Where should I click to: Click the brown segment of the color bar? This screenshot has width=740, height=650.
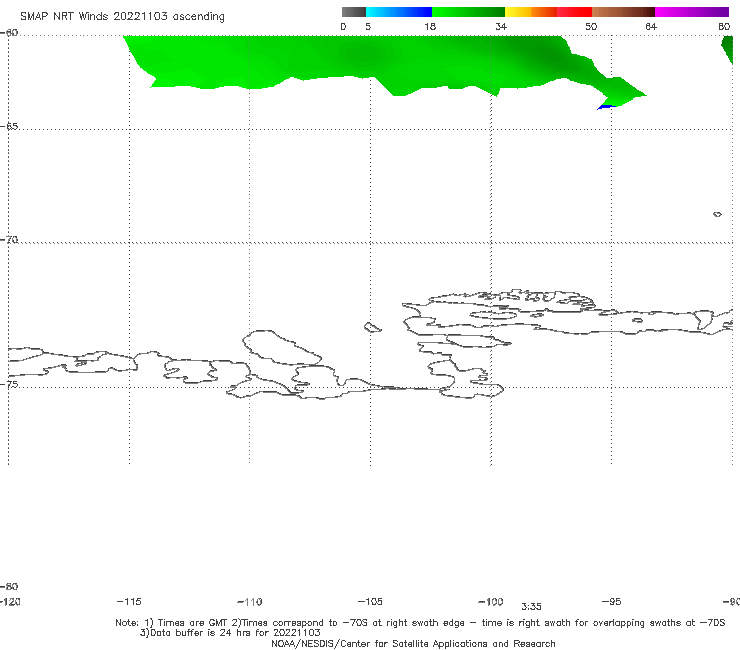point(623,12)
